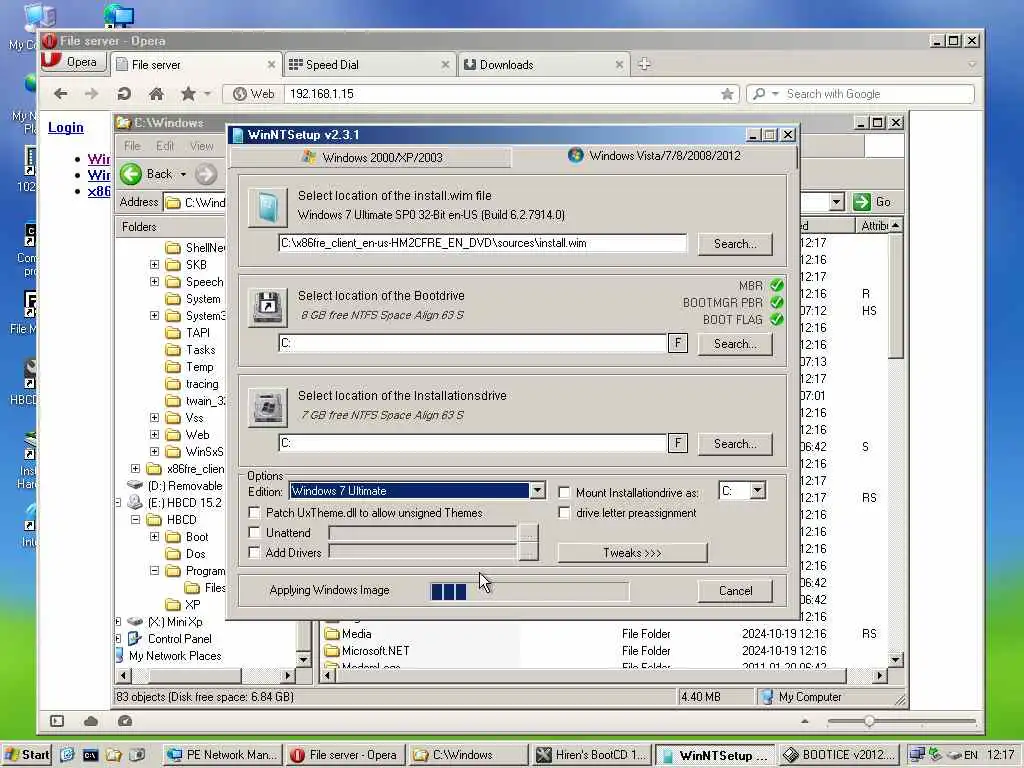Screen dimensions: 1024x768
Task: Close the Speed Dial tab
Action: [x=445, y=65]
